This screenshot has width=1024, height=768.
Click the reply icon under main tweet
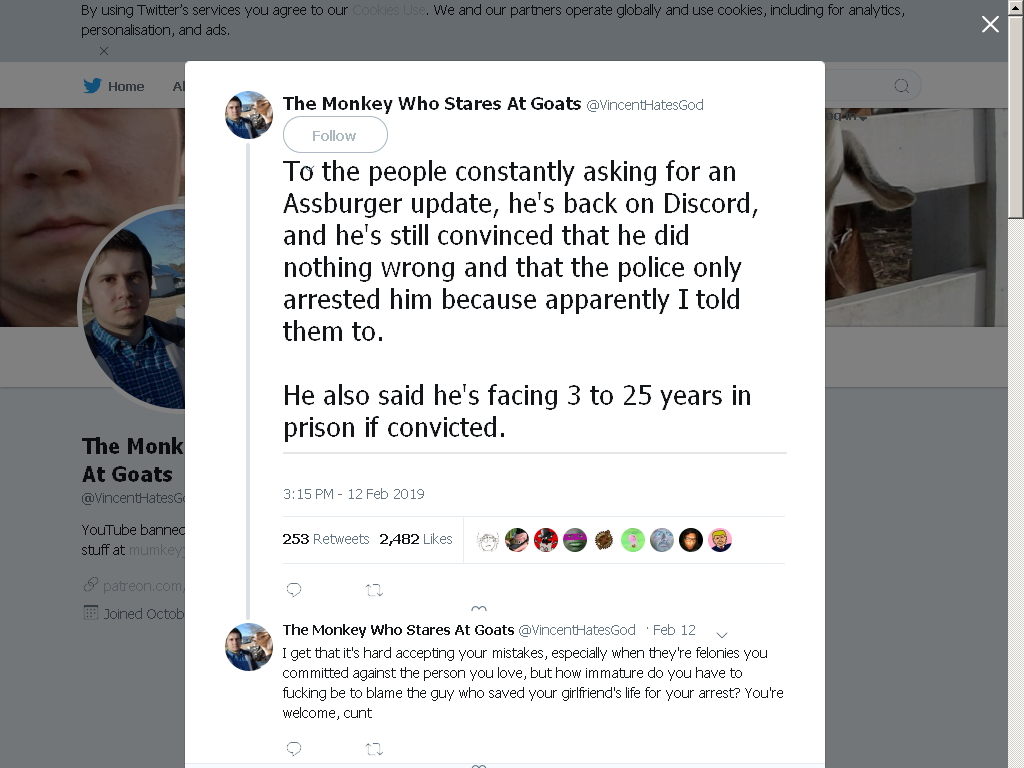point(294,590)
